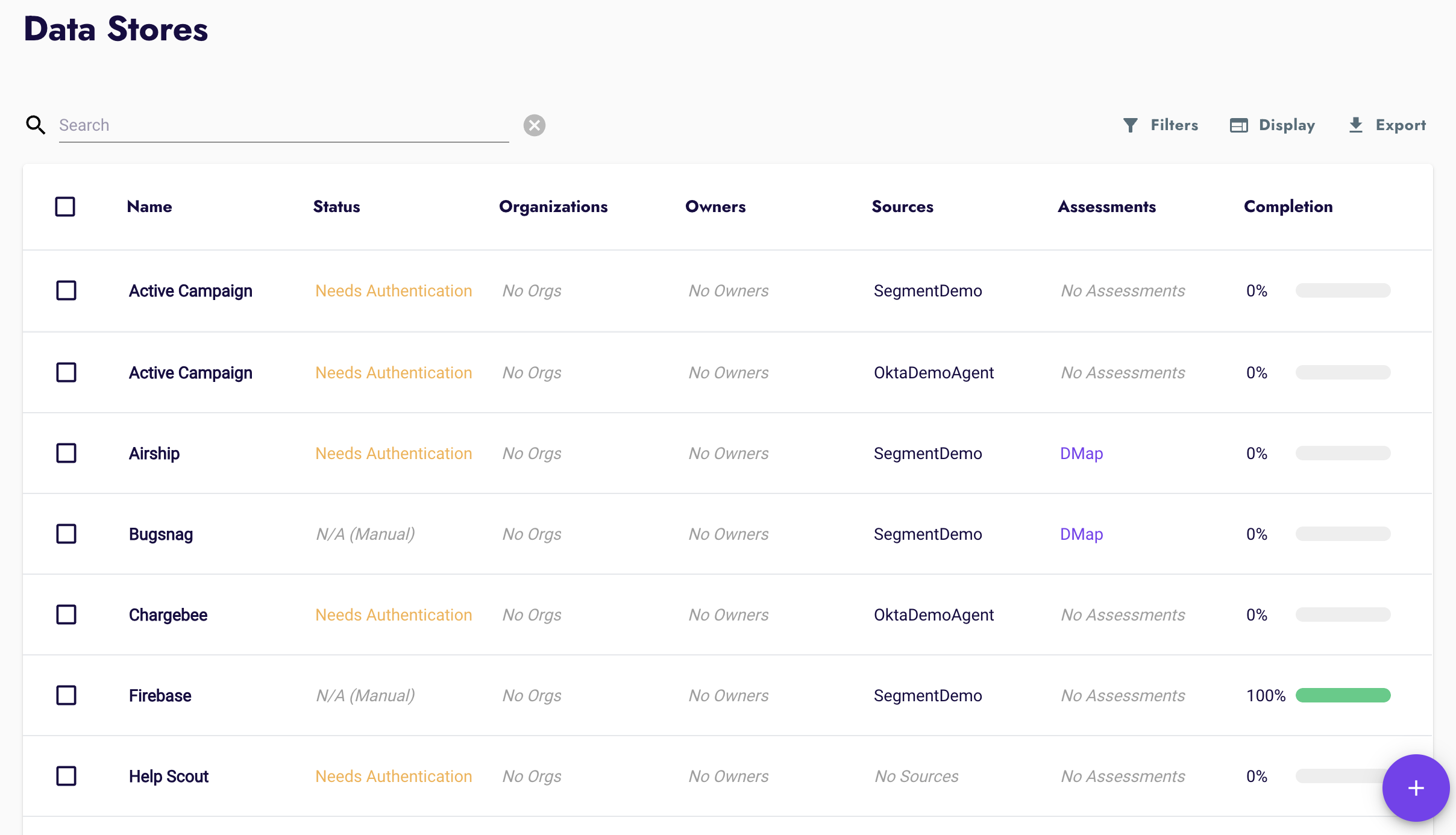Click the green 100% completion bar for Firebase

click(x=1343, y=695)
